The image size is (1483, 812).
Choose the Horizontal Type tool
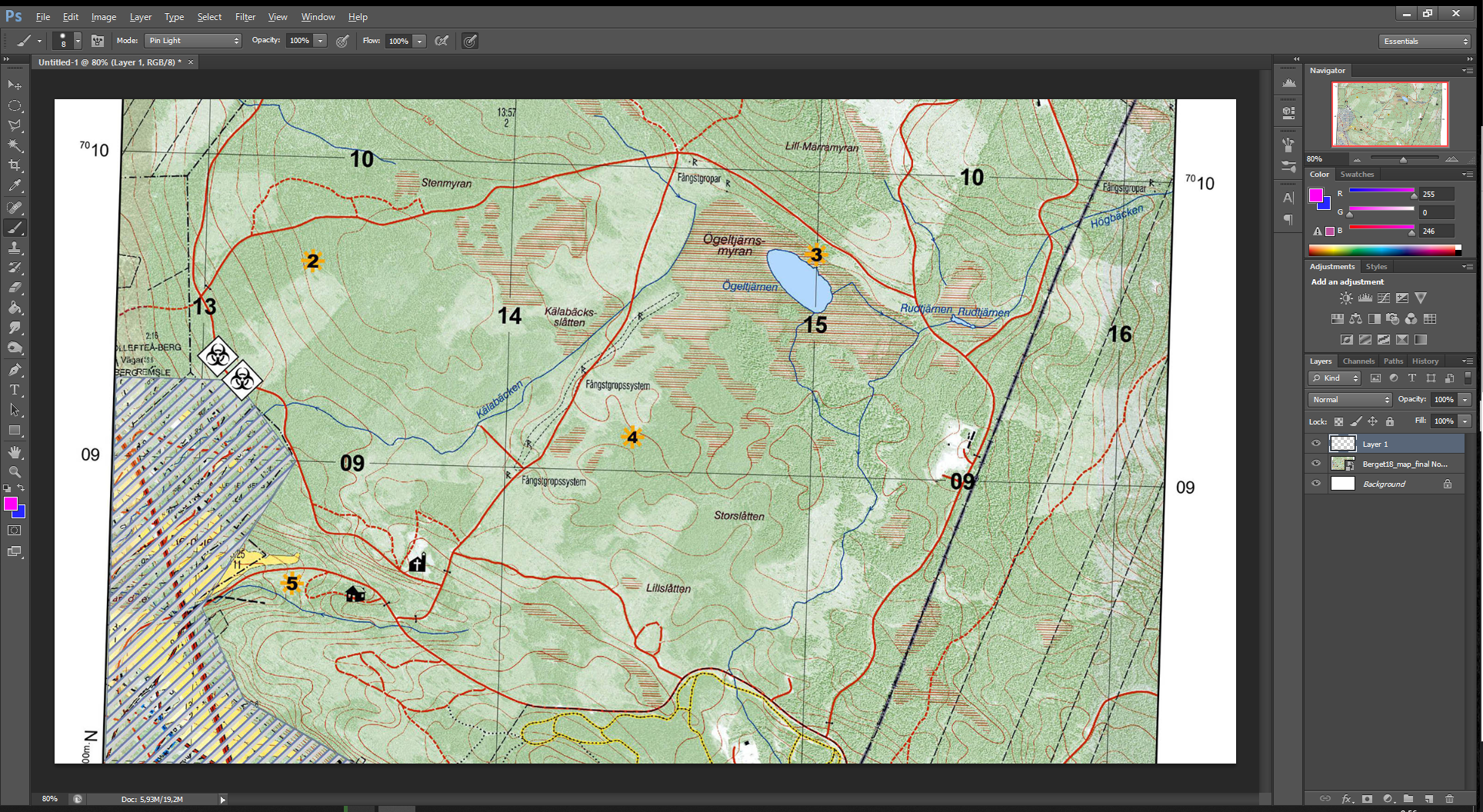click(x=15, y=390)
